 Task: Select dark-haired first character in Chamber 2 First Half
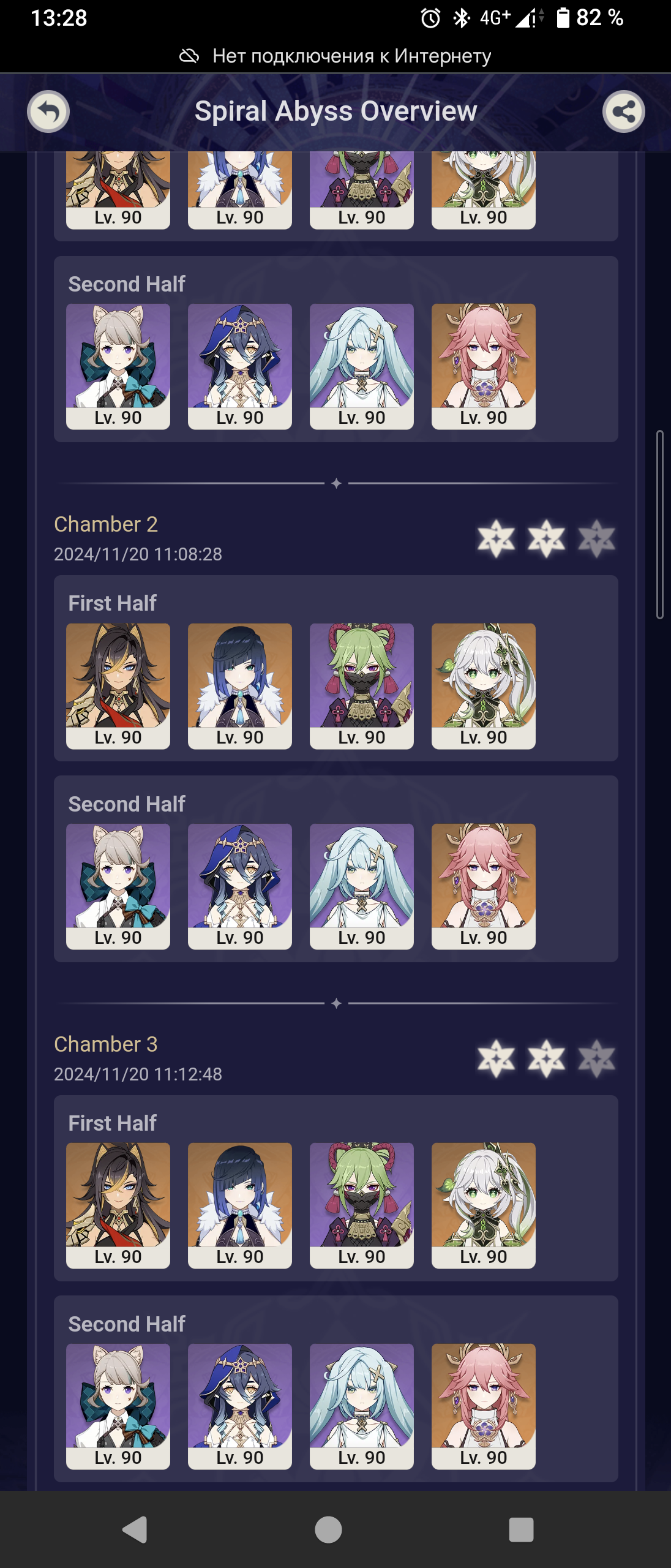118,686
